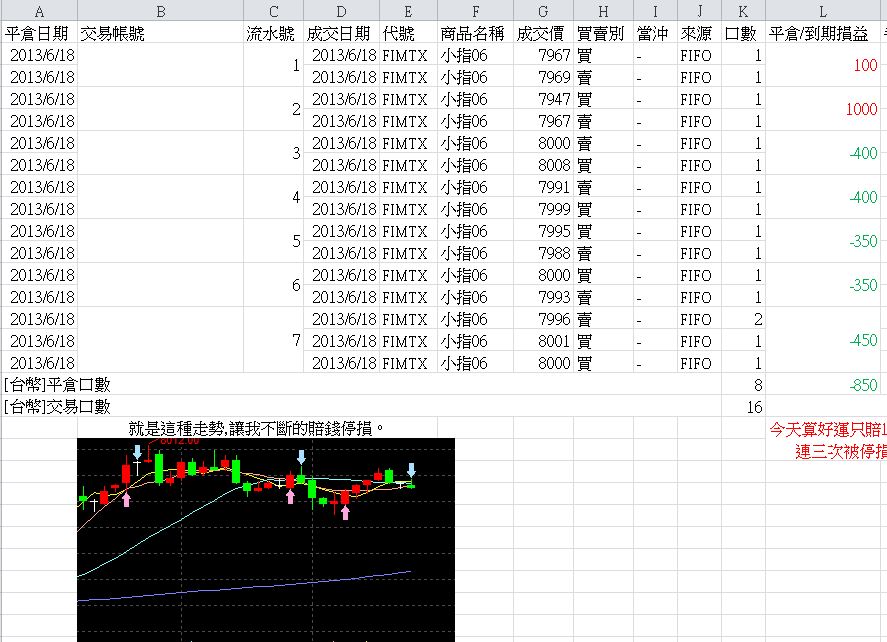
Task: Select the profit cell showing 100
Action: (823, 66)
